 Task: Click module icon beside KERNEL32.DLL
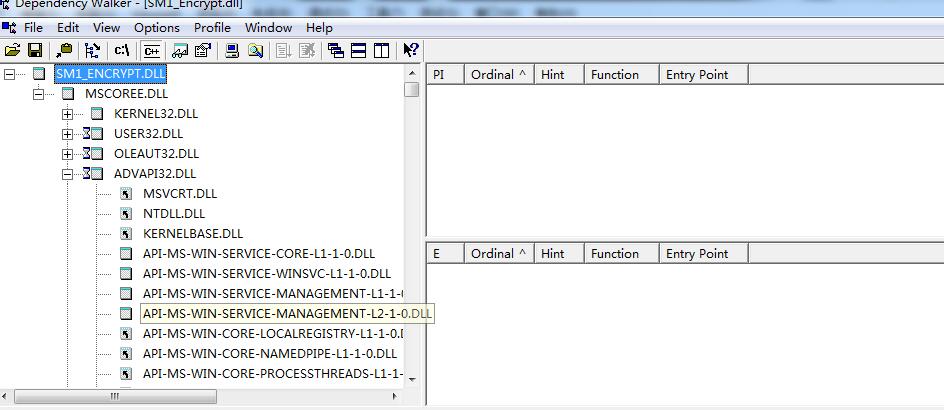coord(97,113)
